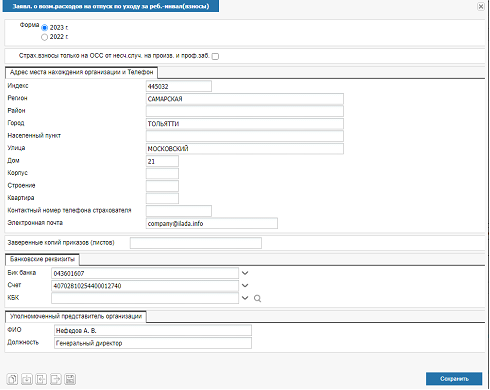Open the Банковские реквизиты tab
490x390 pixels.
click(42, 259)
